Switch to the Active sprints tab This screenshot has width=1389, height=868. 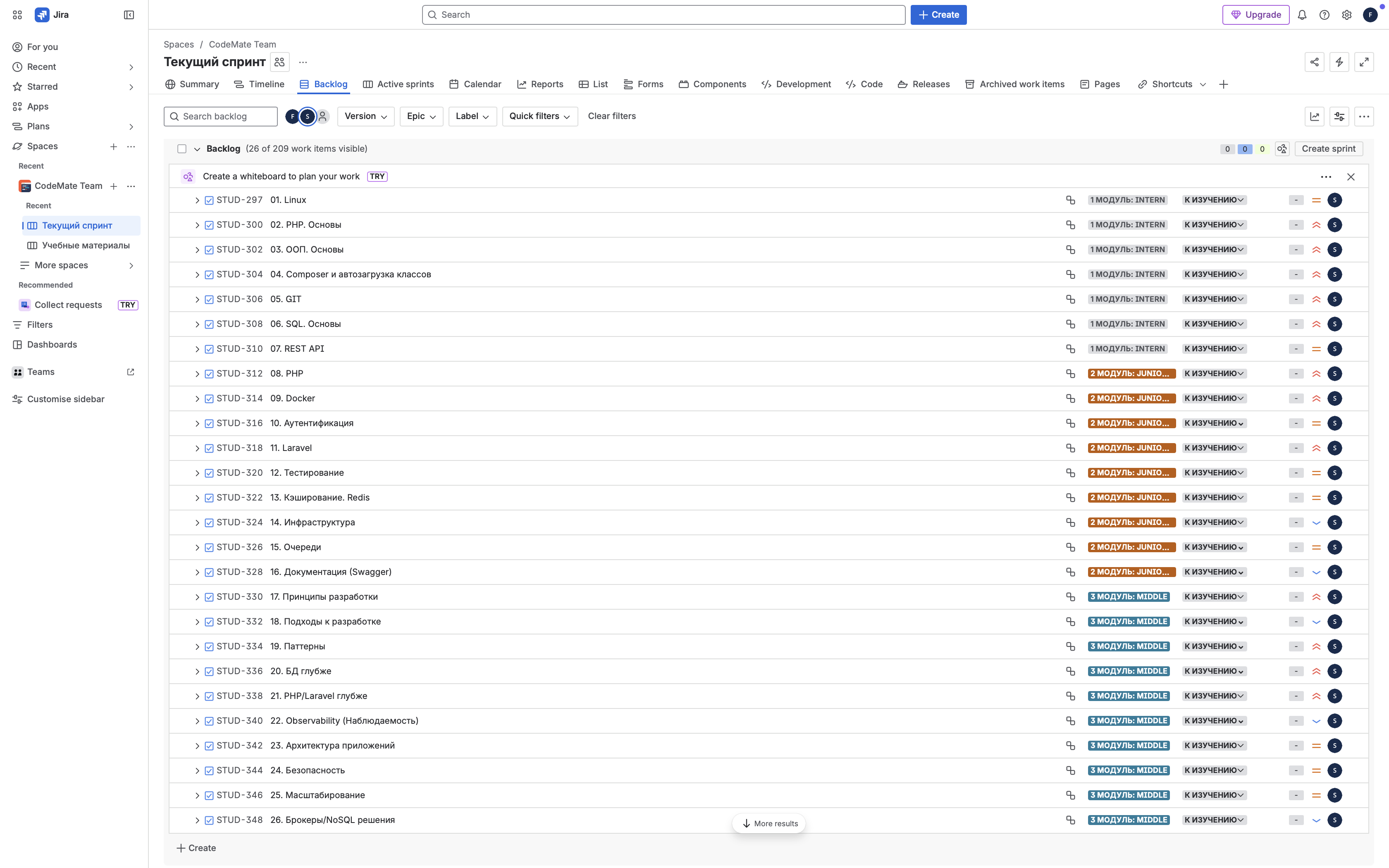tap(399, 84)
